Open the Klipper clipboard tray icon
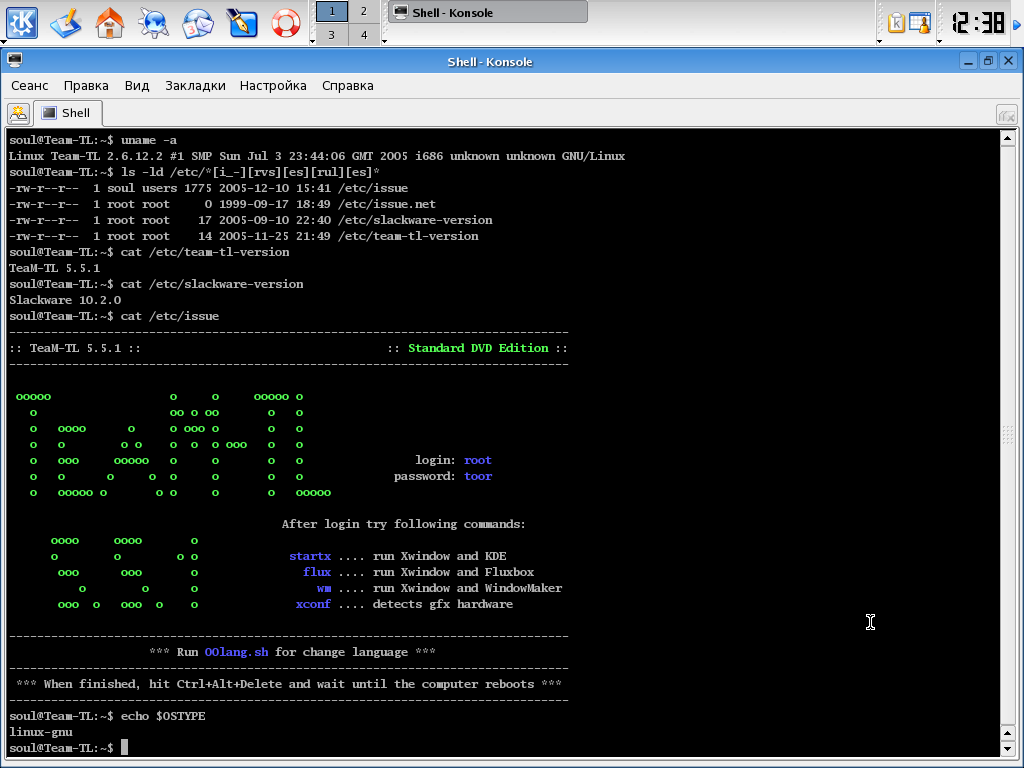Image resolution: width=1024 pixels, height=768 pixels. (896, 23)
